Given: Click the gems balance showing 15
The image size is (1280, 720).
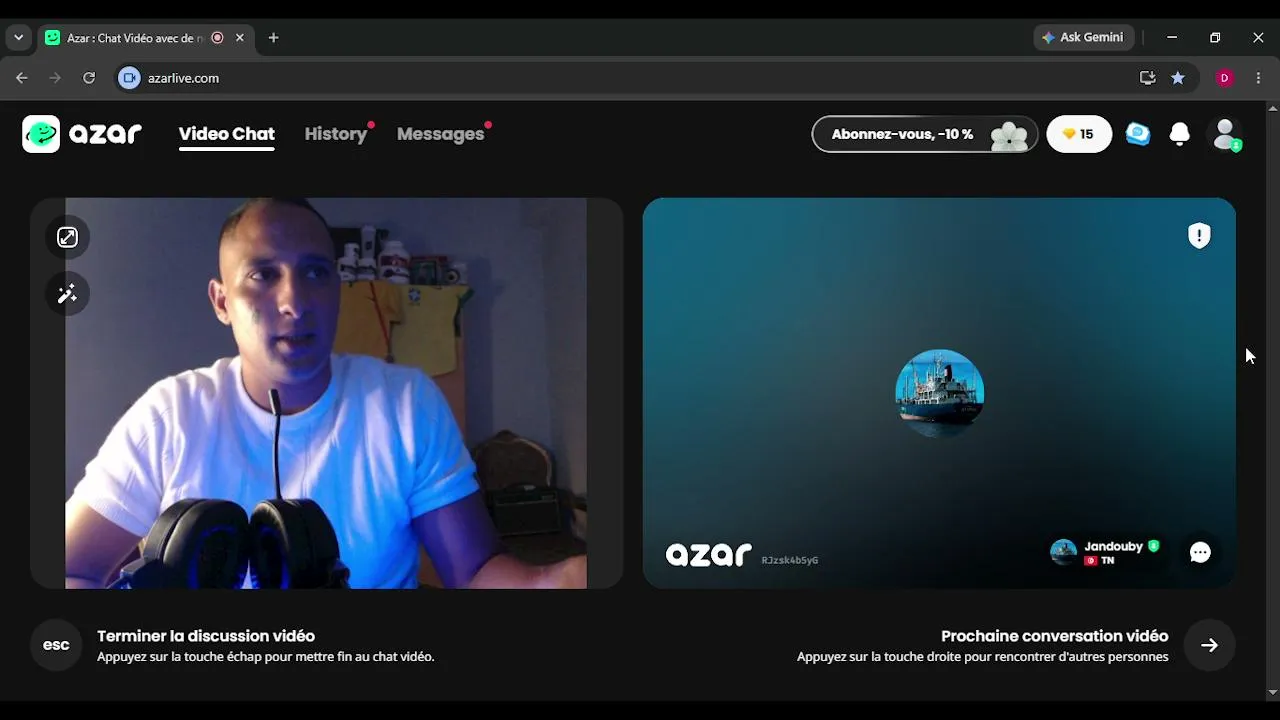Looking at the screenshot, I should coord(1079,134).
